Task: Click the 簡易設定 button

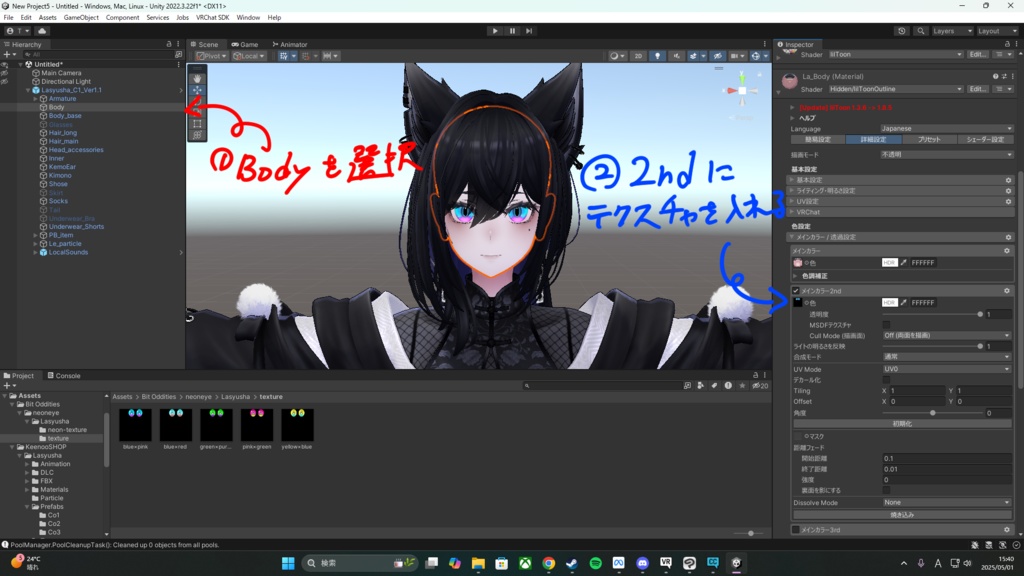Action: point(818,139)
